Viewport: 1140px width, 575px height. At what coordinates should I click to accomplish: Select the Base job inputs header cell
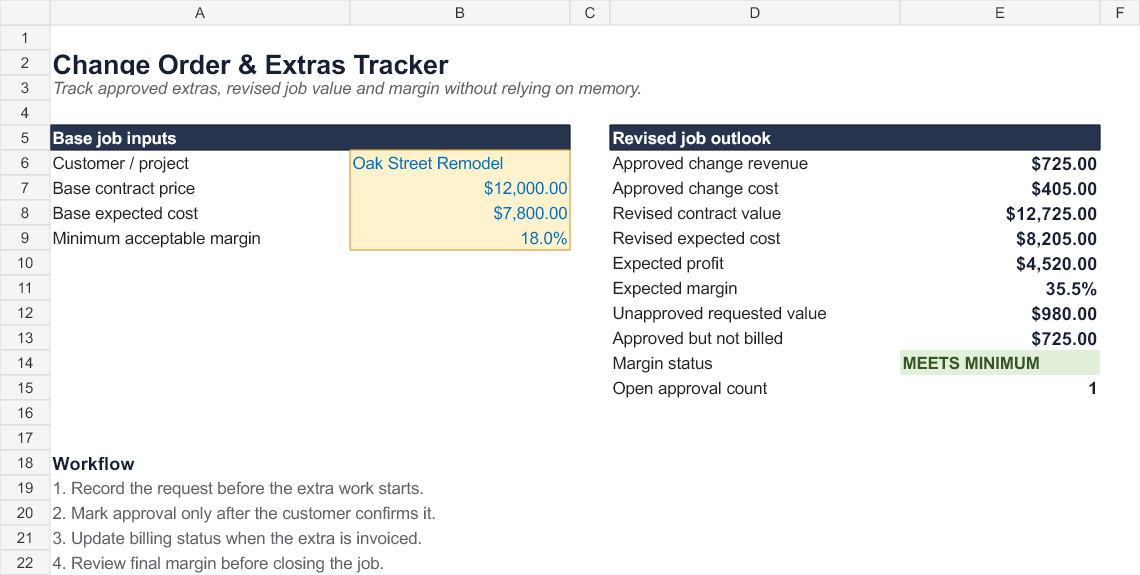[x=310, y=138]
